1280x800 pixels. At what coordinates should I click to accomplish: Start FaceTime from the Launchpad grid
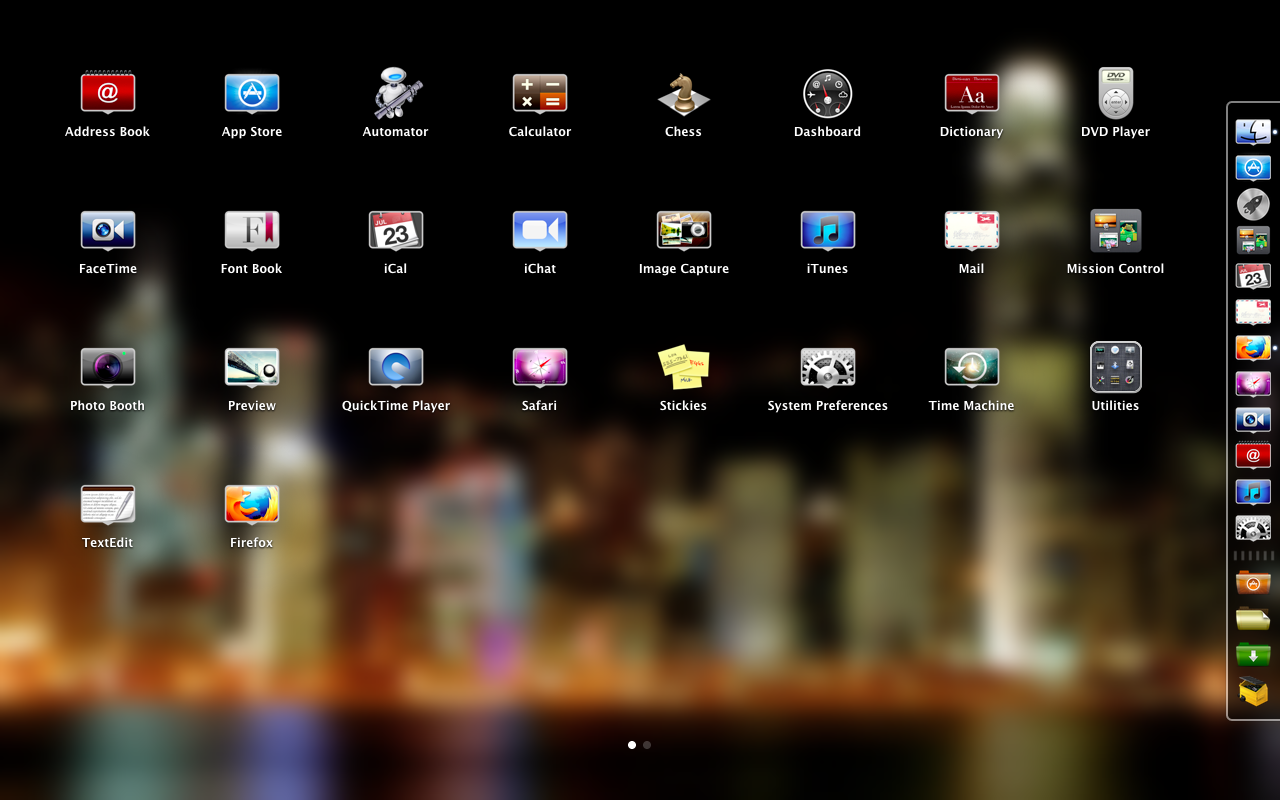108,231
